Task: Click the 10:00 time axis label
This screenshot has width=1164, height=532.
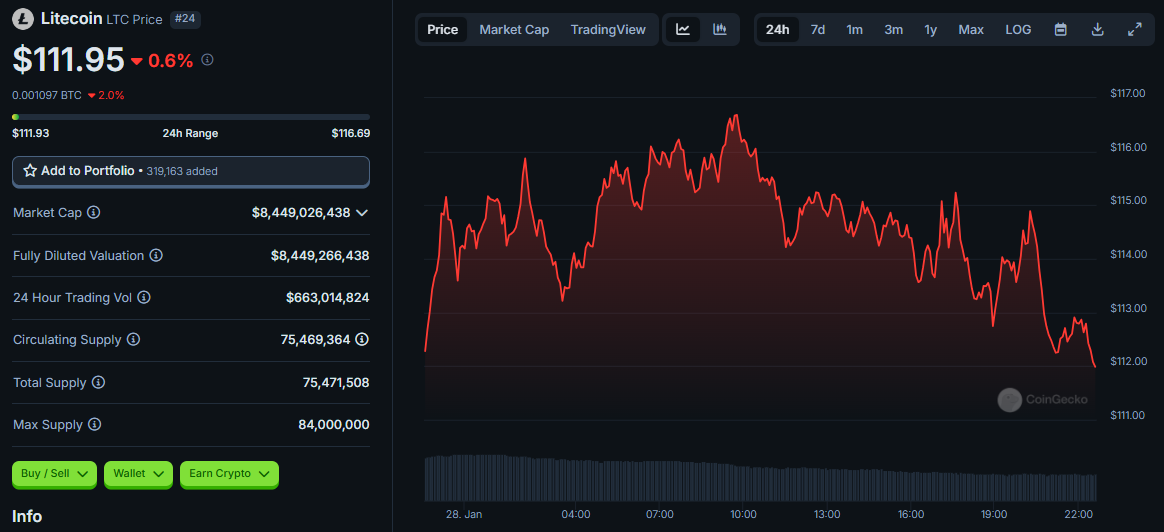Action: click(743, 514)
